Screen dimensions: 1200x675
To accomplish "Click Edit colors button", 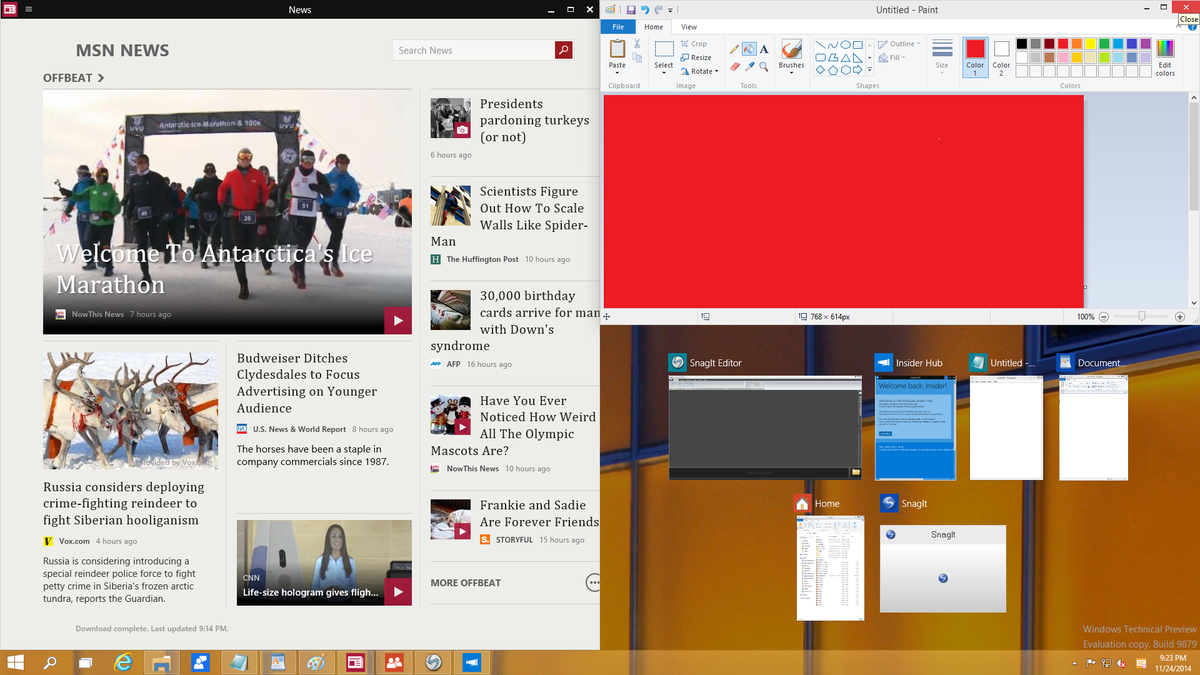I will pos(1165,57).
